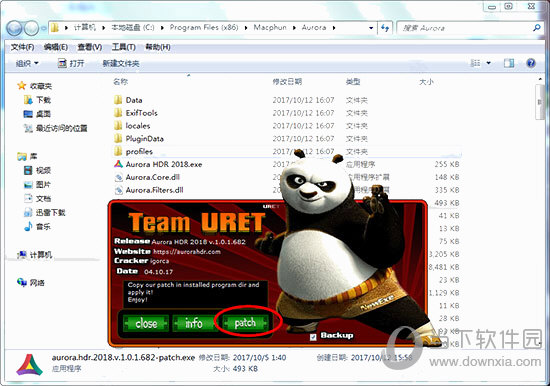Click Program Files (x86) breadcrumb

click(204, 28)
